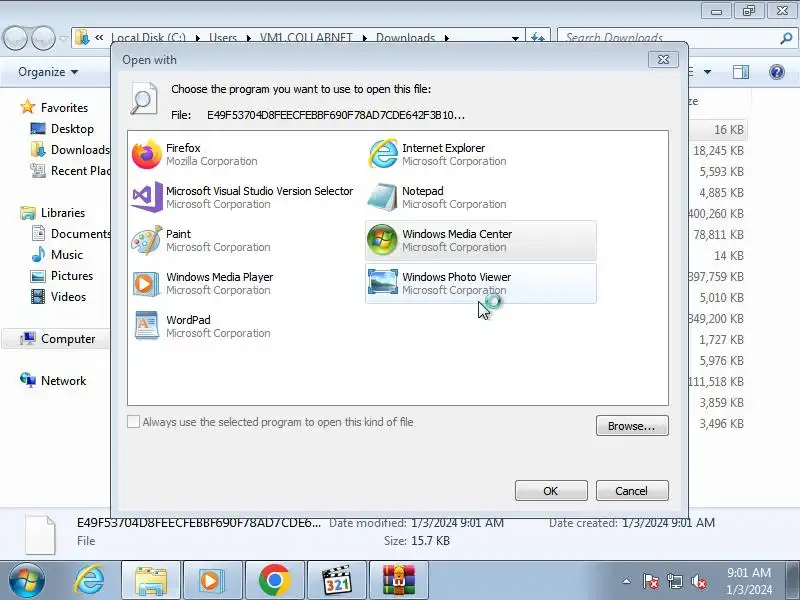Screen dimensions: 800x600
Task: Launch Windows Media Player from the taskbar
Action: 213,581
